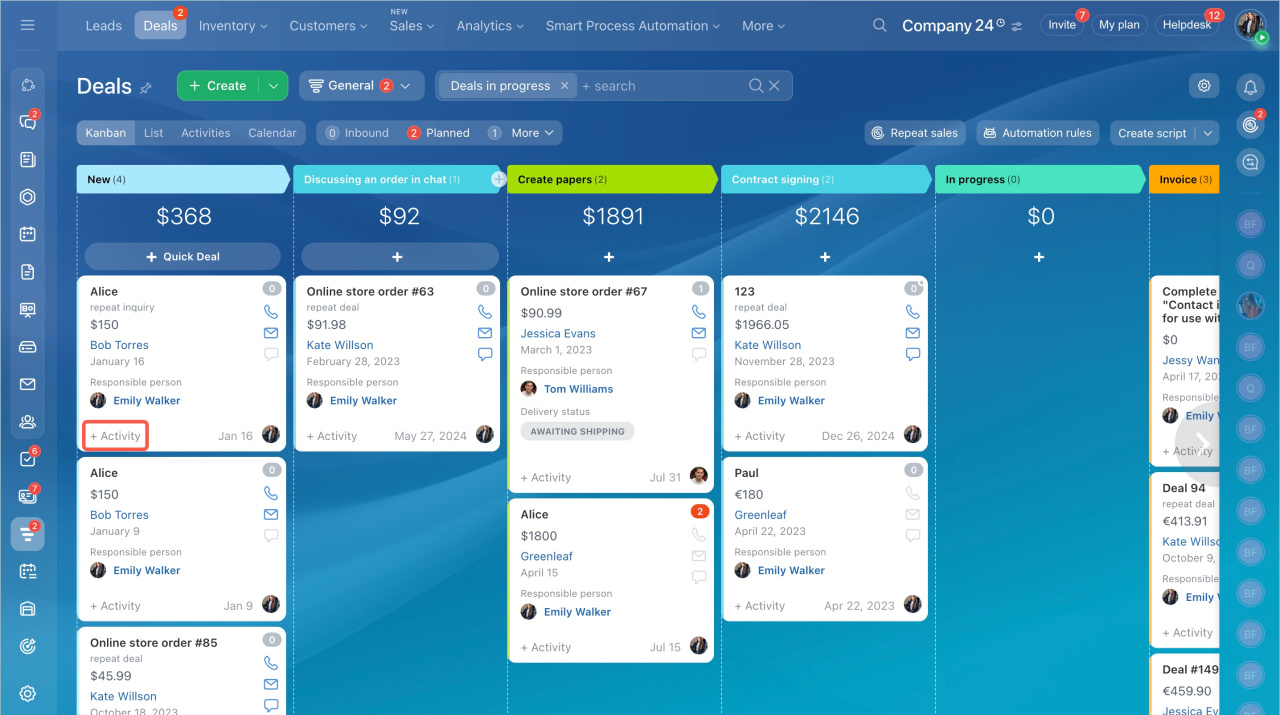1280x715 pixels.
Task: Remove the Deals in progress filter
Action: point(564,86)
